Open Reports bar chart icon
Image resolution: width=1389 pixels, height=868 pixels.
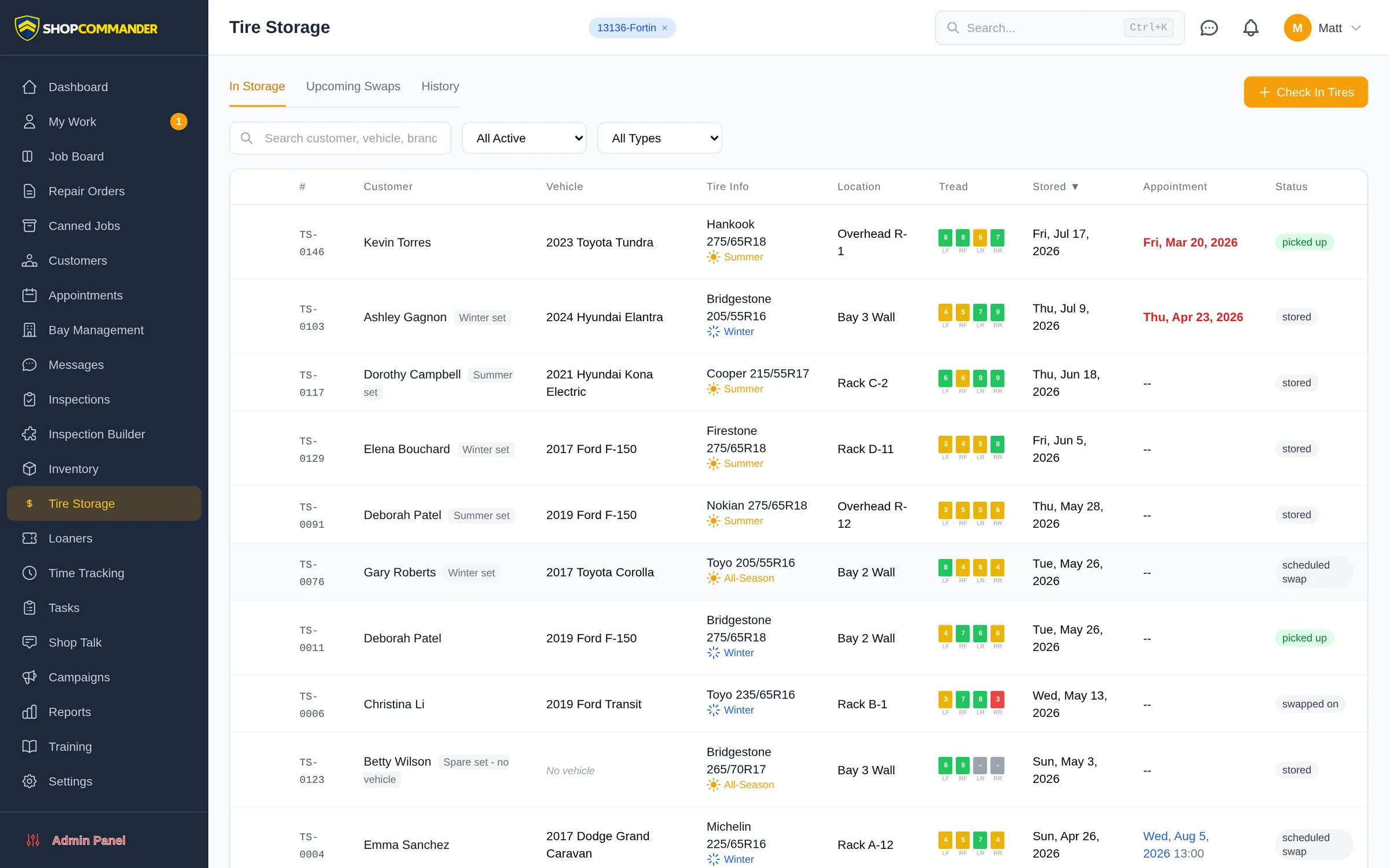(30, 712)
